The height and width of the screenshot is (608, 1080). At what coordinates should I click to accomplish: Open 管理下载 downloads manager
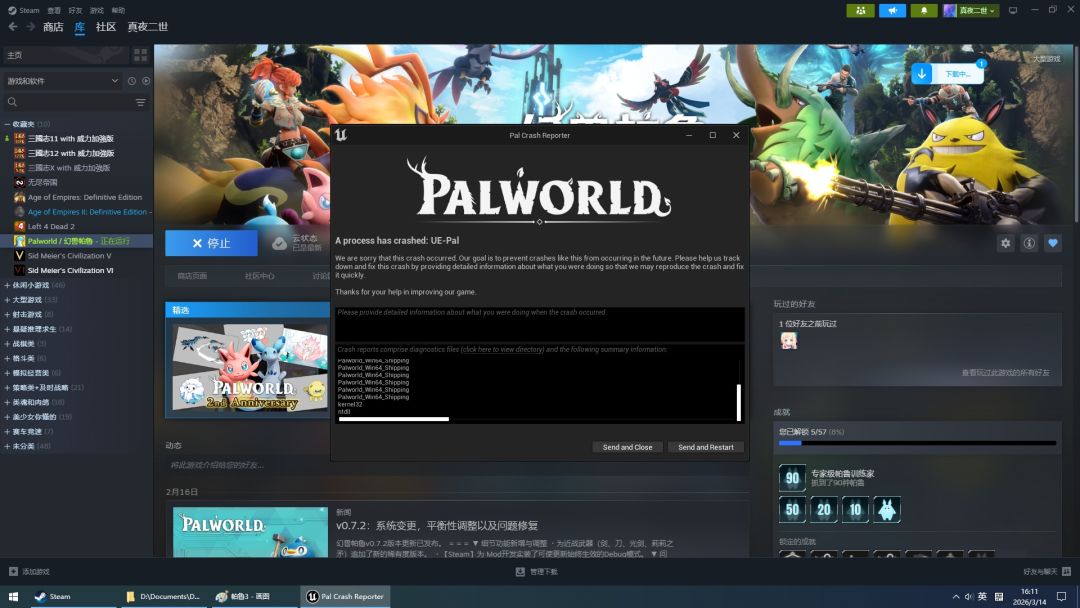click(x=537, y=572)
